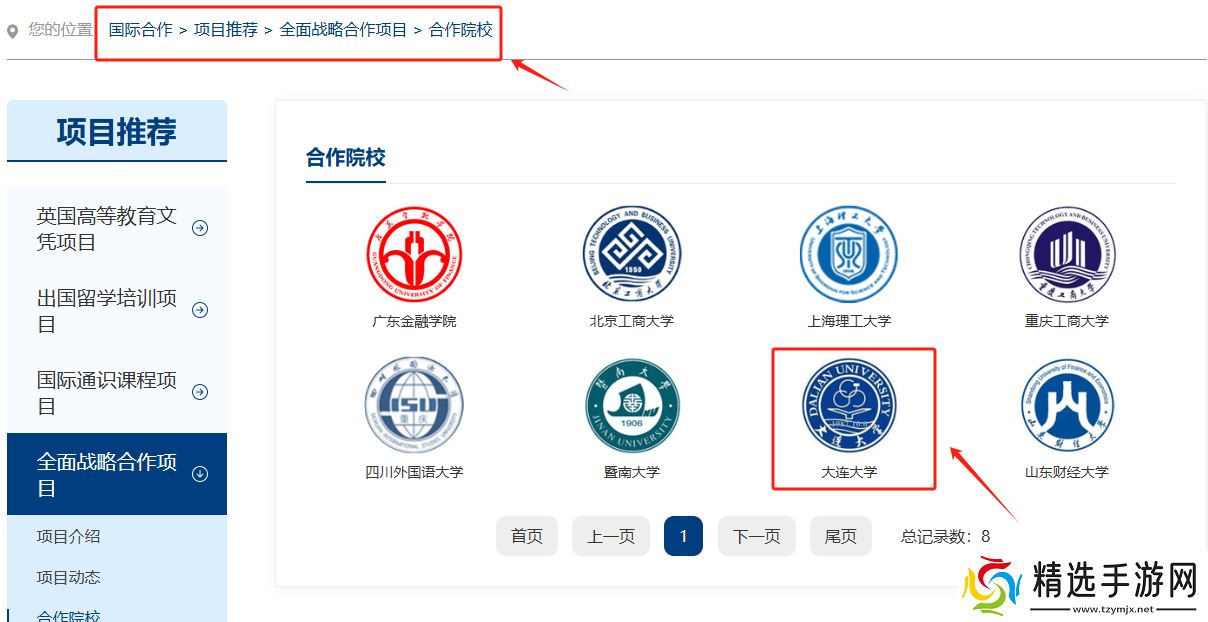
Task: Jump to 尾页 in pagination
Action: point(840,536)
